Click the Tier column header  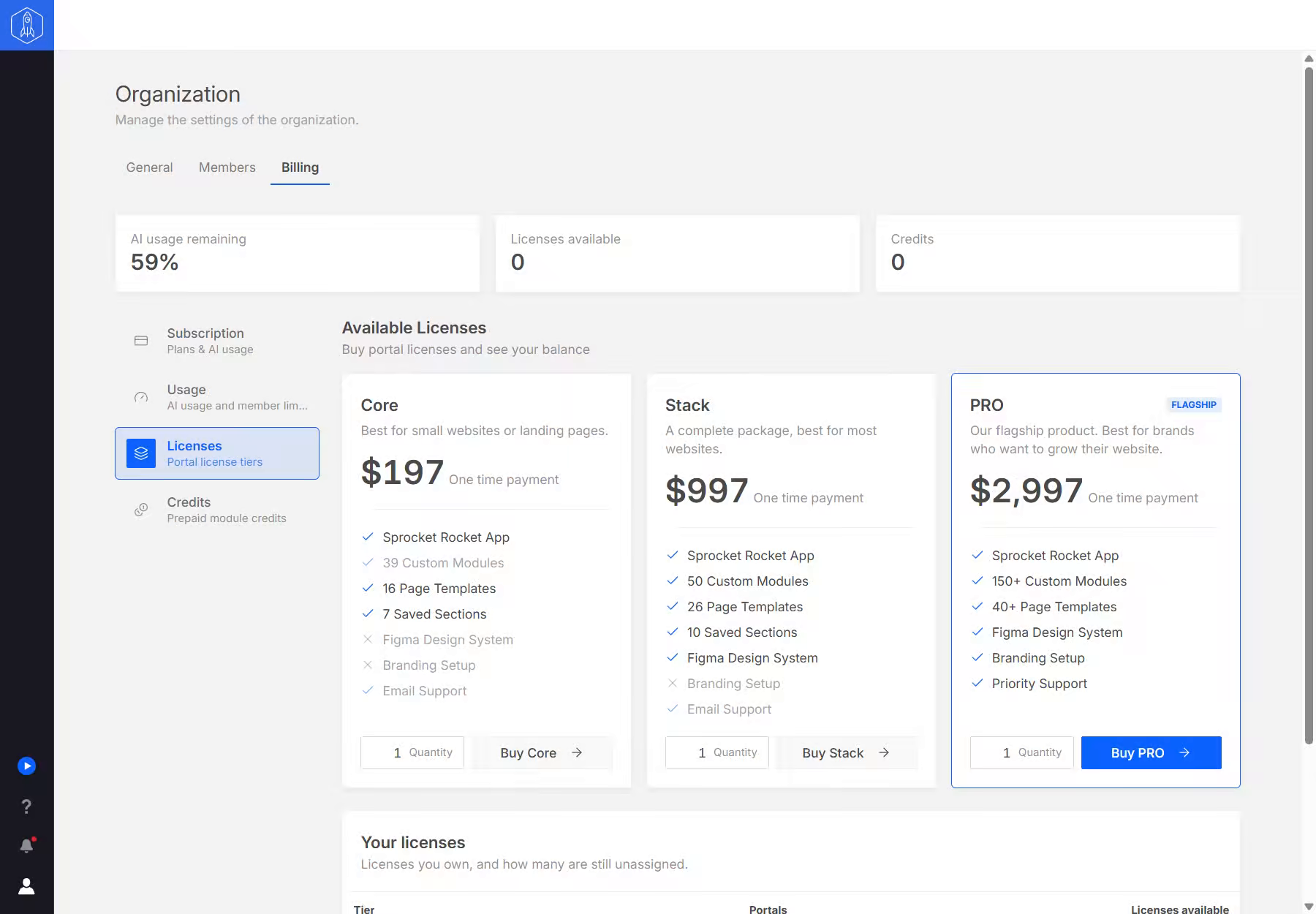(364, 910)
